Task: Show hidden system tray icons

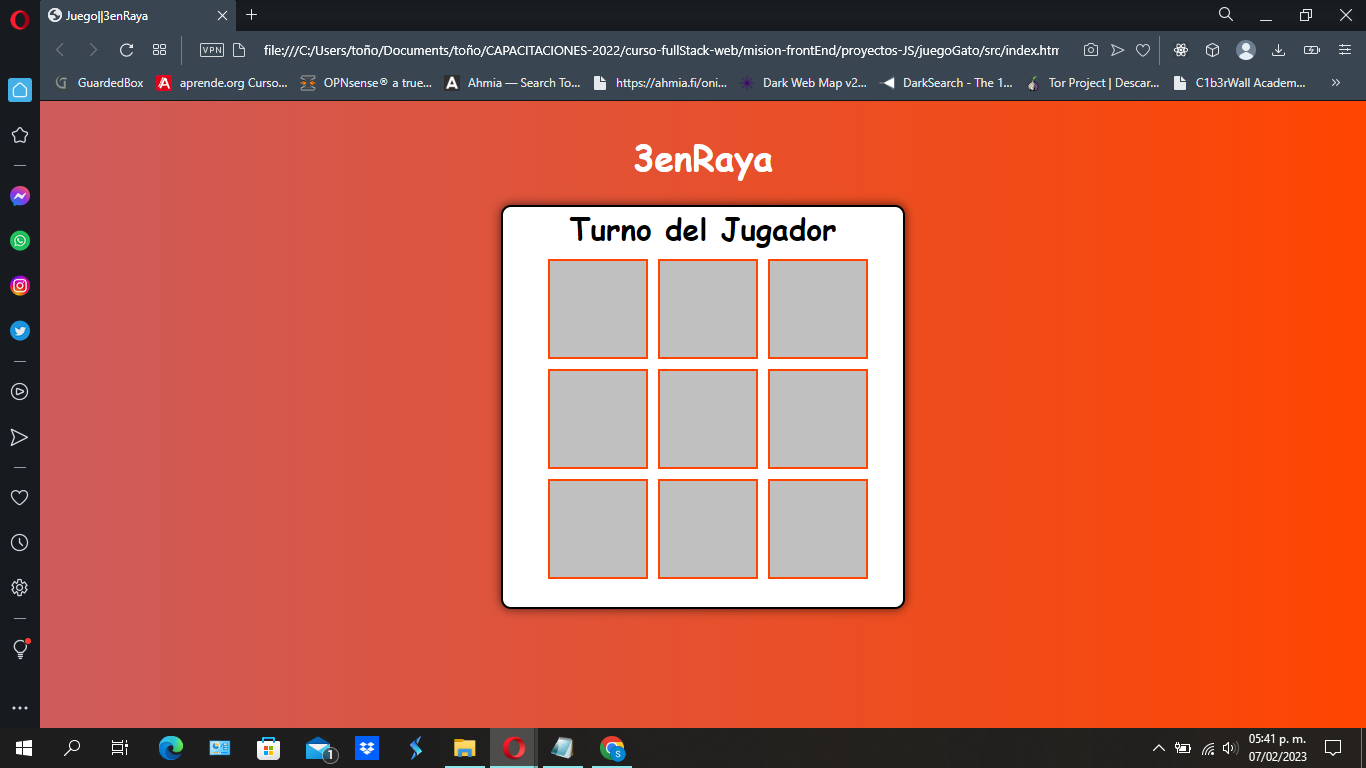Action: (x=1158, y=747)
